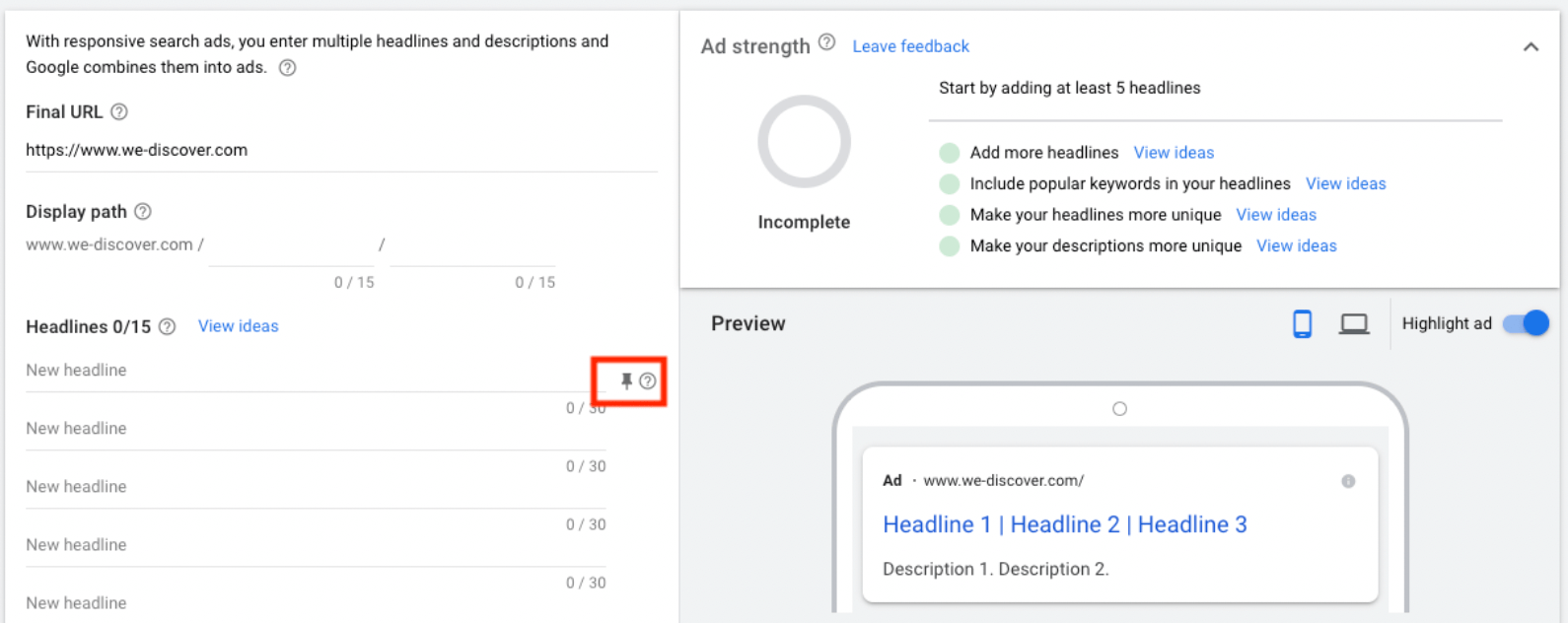Click the preview headline link text
The image size is (1568, 623).
pyautogui.click(x=1065, y=524)
